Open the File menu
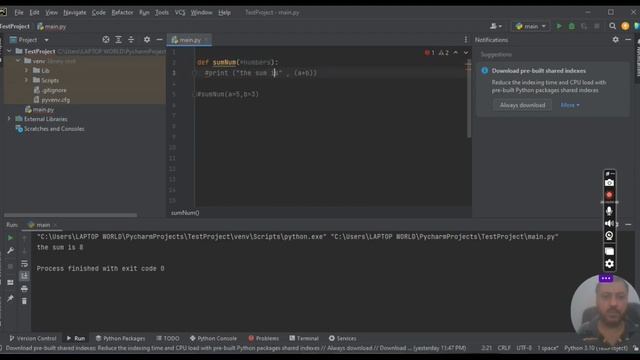 tap(19, 12)
